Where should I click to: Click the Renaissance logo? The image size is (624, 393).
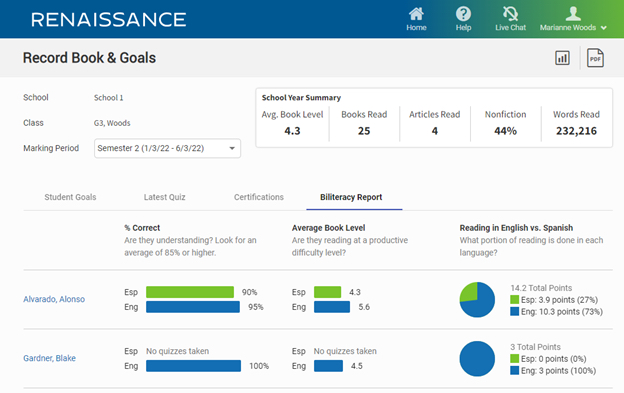coord(109,19)
